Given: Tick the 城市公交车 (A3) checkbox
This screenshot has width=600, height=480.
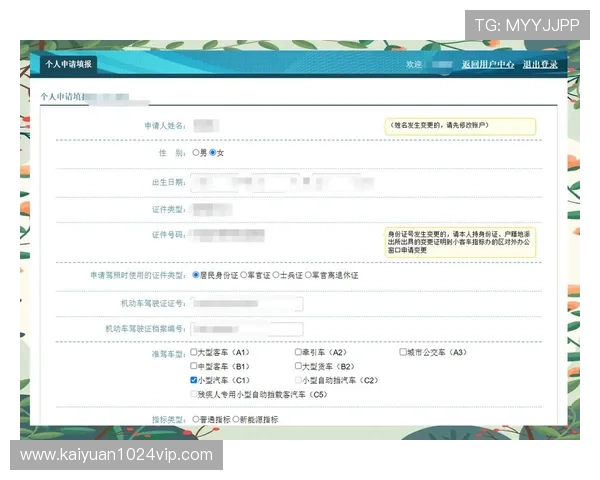Looking at the screenshot, I should [403, 352].
